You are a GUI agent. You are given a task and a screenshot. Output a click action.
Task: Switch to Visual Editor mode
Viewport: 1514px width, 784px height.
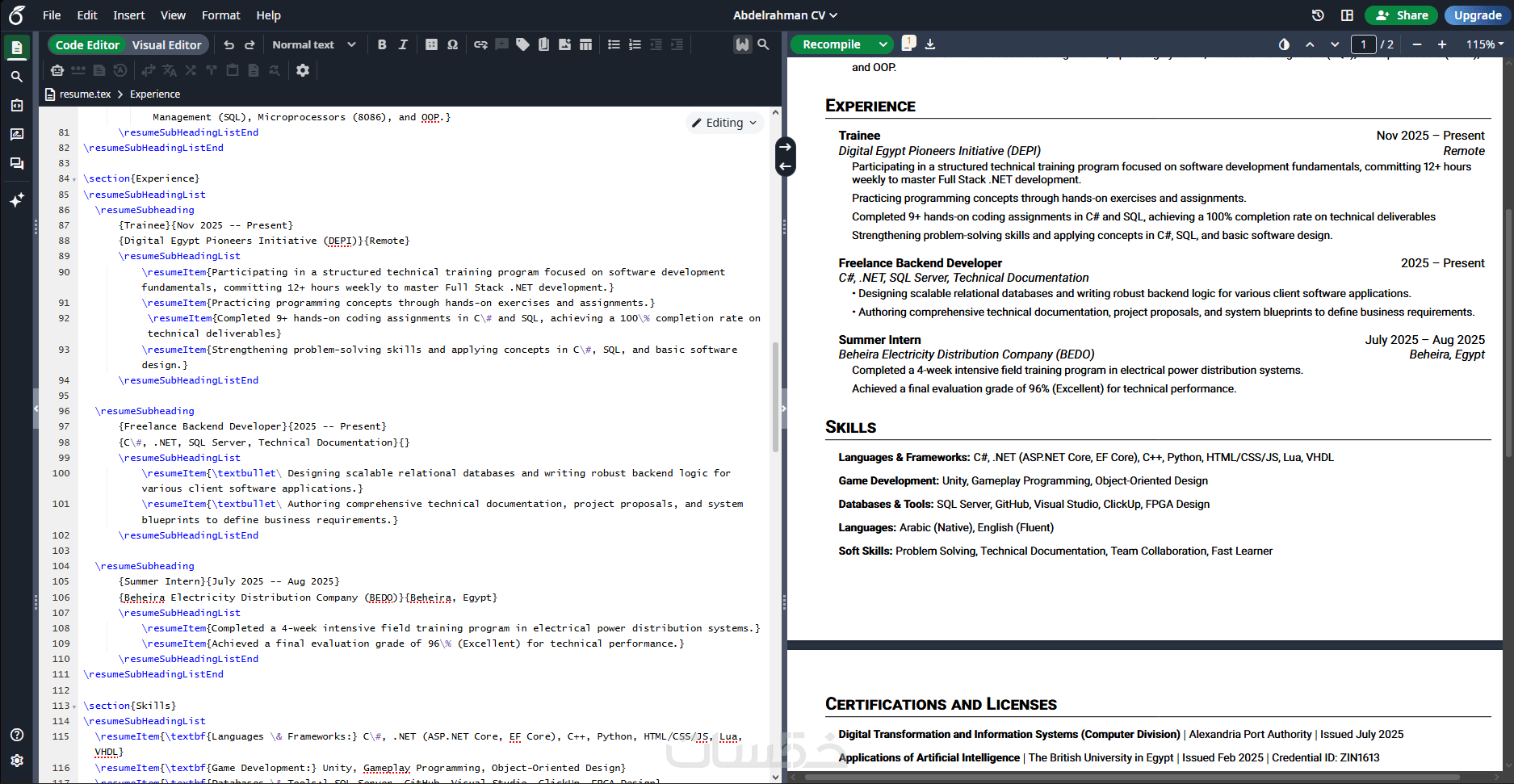coord(167,45)
